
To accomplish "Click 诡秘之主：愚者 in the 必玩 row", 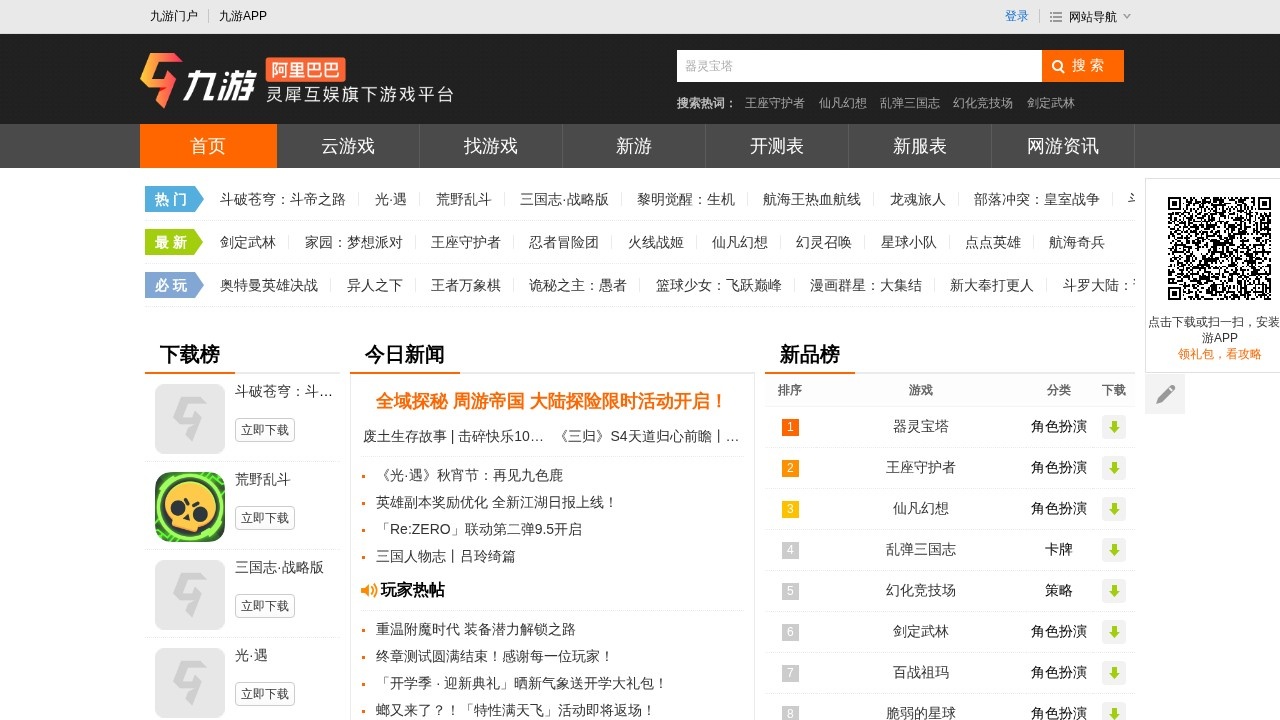I will tap(578, 285).
